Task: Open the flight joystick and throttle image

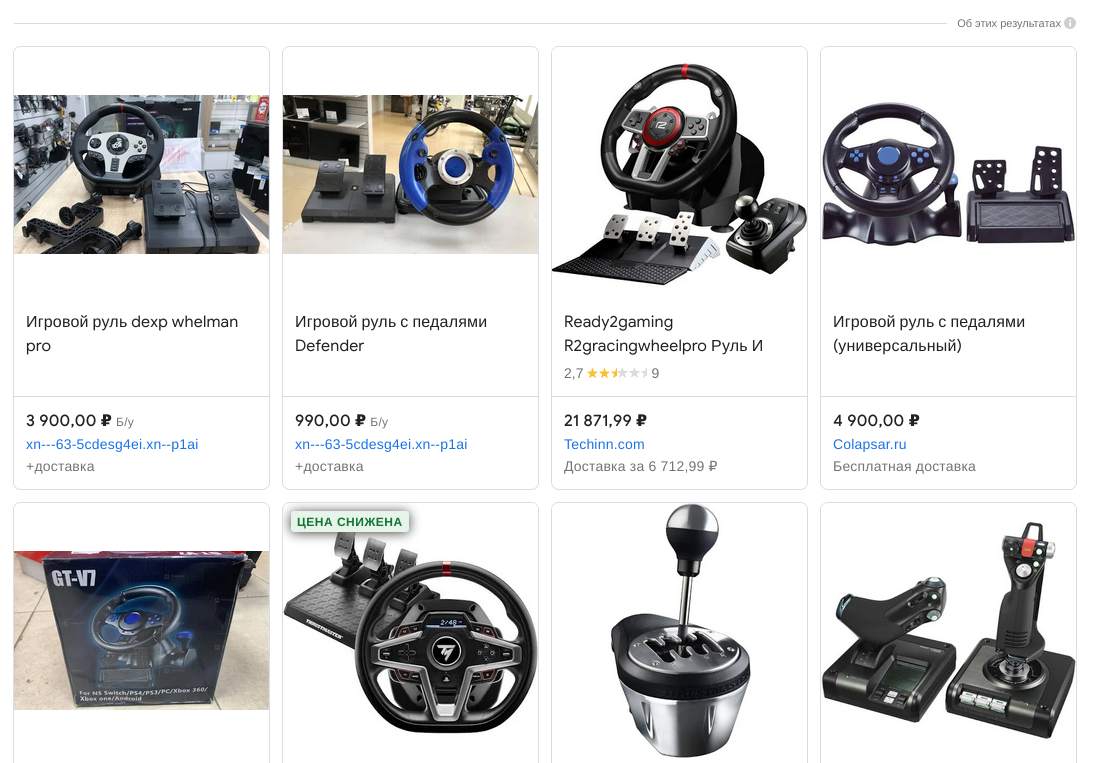Action: pyautogui.click(x=948, y=630)
